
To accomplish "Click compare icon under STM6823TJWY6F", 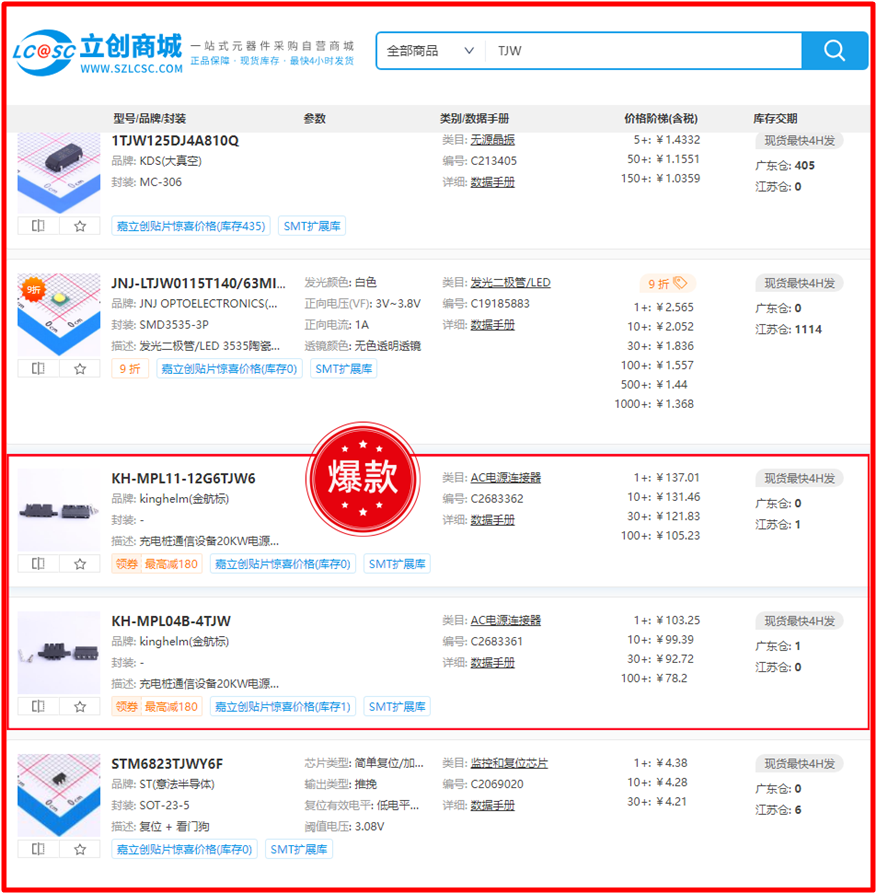I will click(x=38, y=849).
